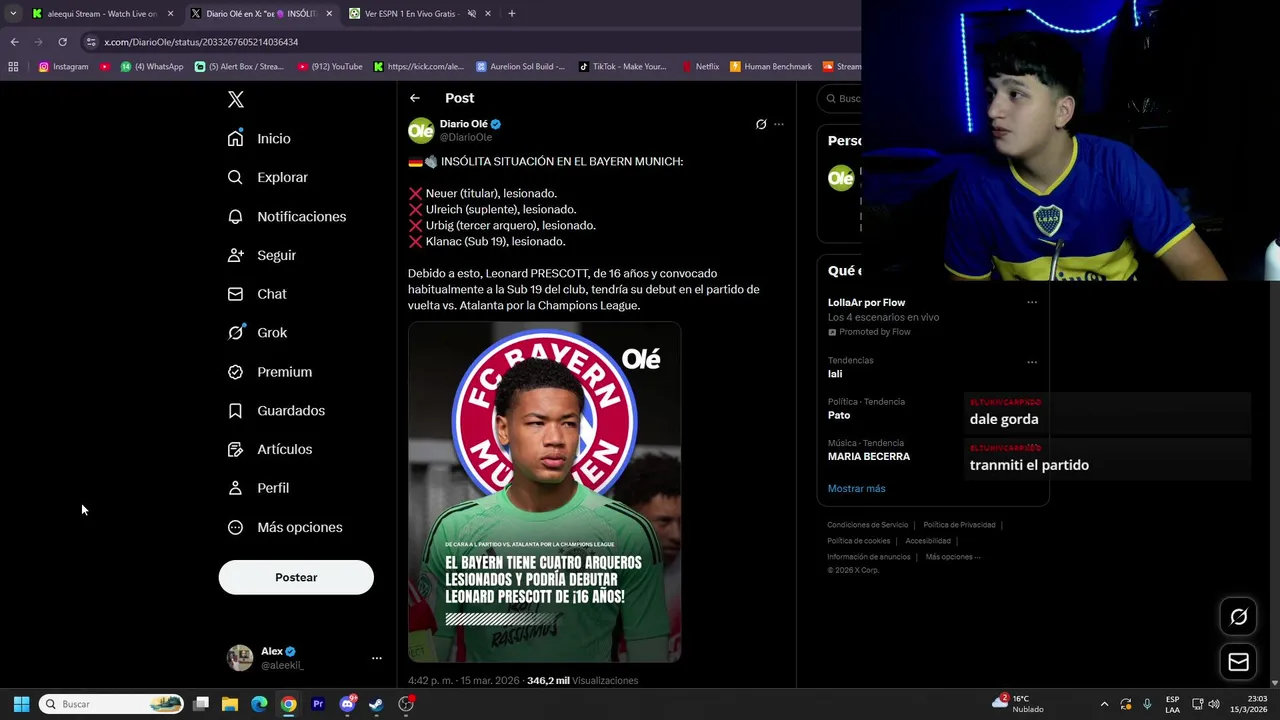Viewport: 1280px width, 720px height.
Task: Click Mostrar más under trends
Action: [856, 488]
